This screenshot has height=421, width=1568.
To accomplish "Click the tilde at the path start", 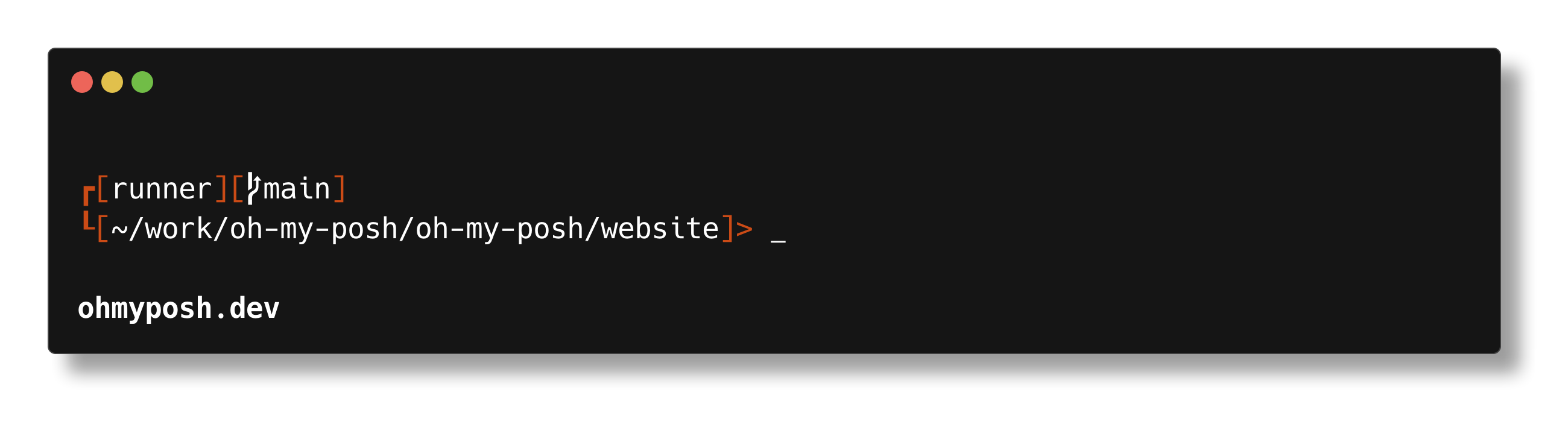I will (119, 229).
